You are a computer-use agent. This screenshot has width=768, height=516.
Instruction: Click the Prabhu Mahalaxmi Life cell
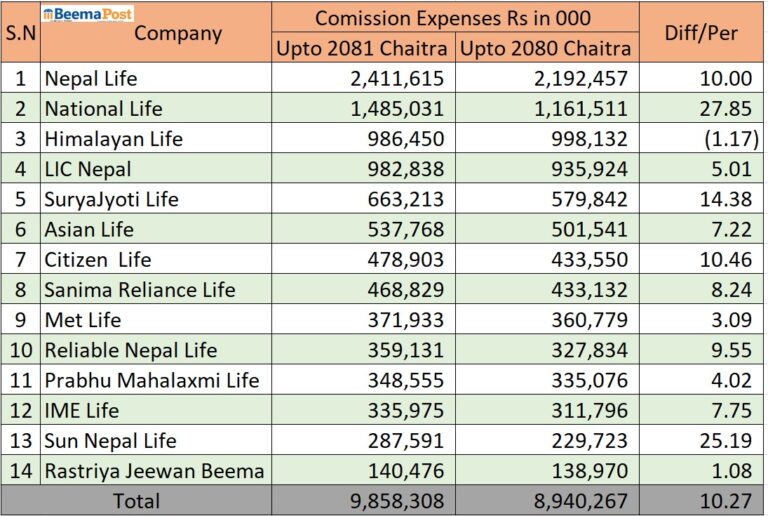(156, 380)
